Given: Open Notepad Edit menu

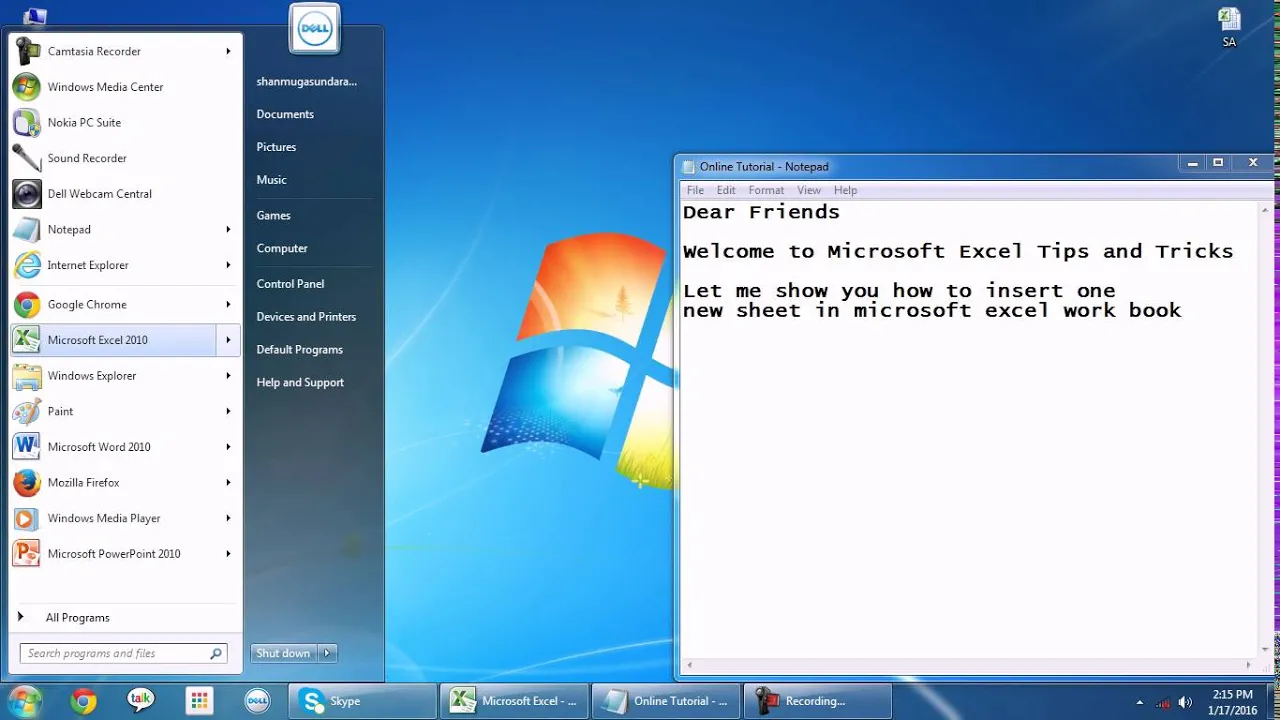Looking at the screenshot, I should tap(726, 190).
